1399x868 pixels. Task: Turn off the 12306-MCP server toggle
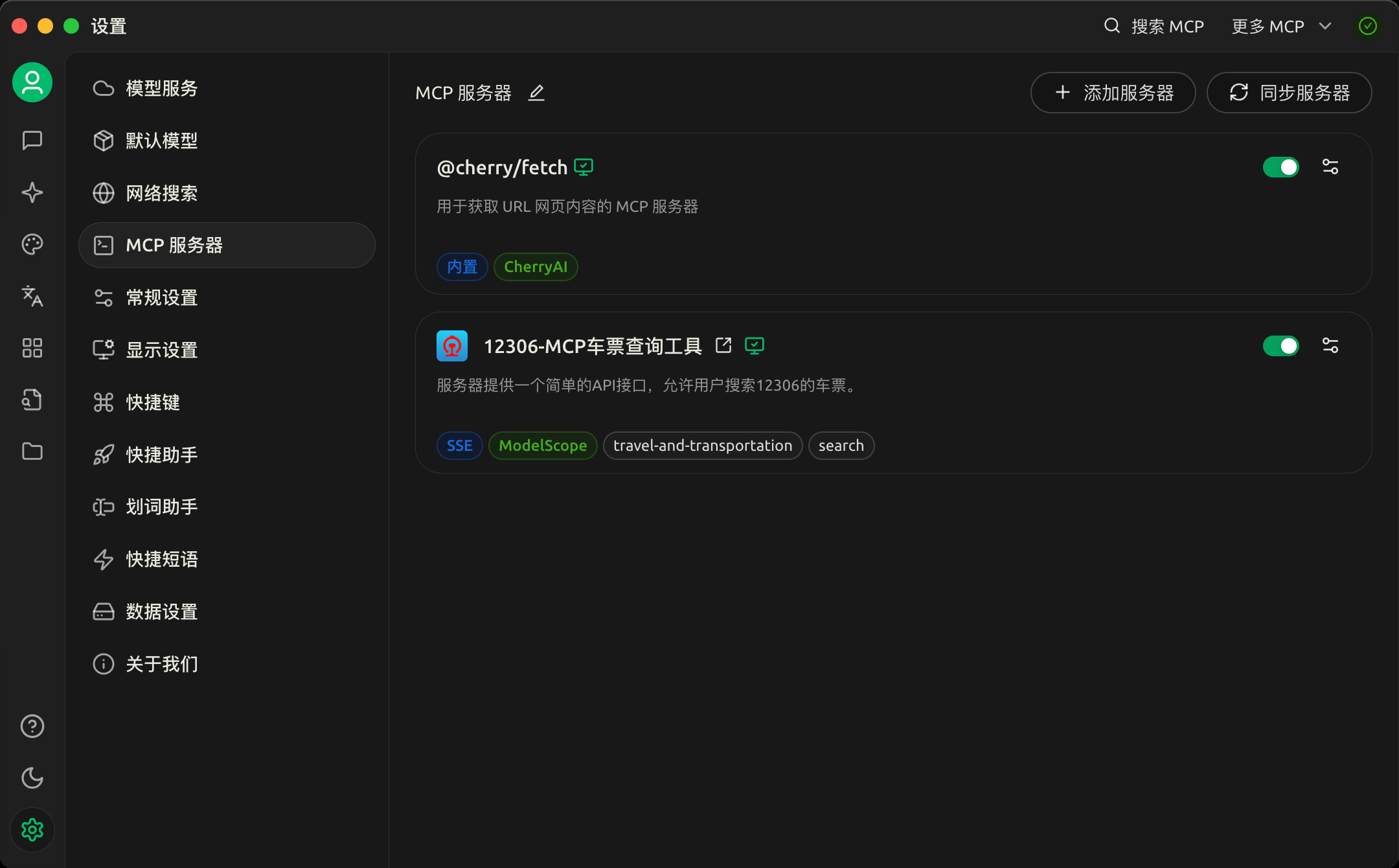coord(1280,346)
